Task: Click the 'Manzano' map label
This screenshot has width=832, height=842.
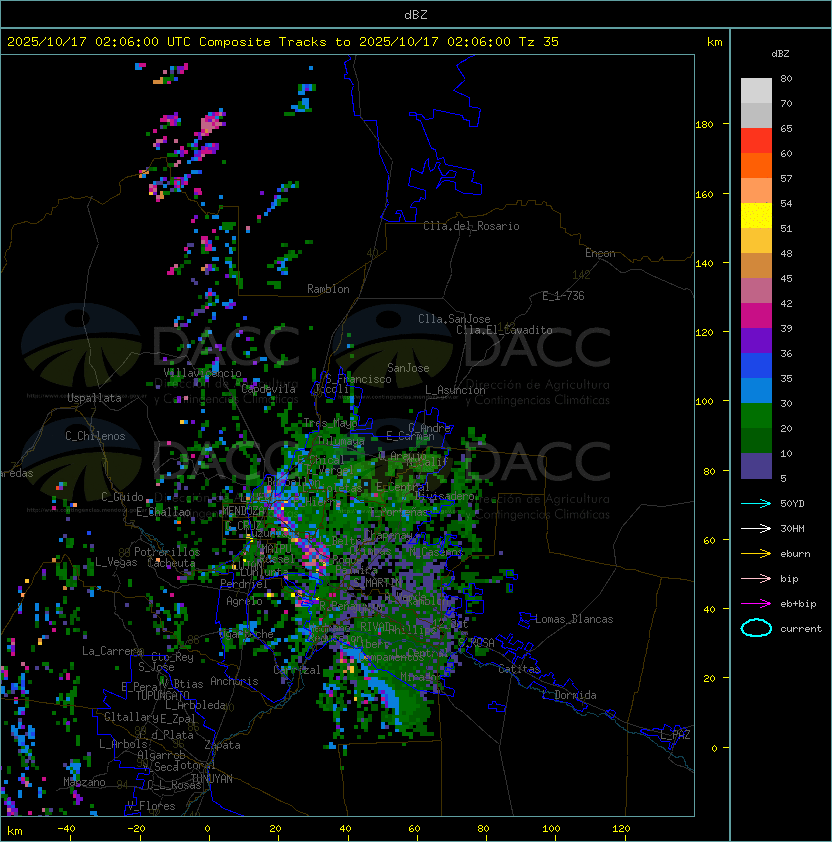Action: (x=84, y=782)
